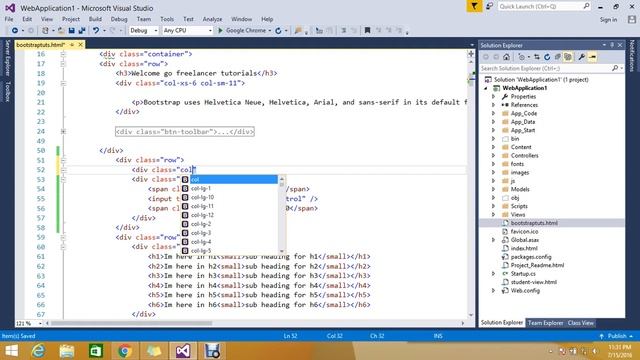Click the Save icon in toolbar

coord(71,31)
